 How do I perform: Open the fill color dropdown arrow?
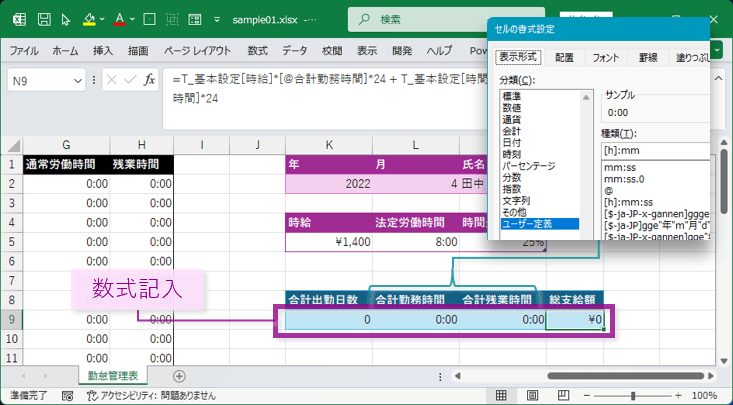(102, 20)
